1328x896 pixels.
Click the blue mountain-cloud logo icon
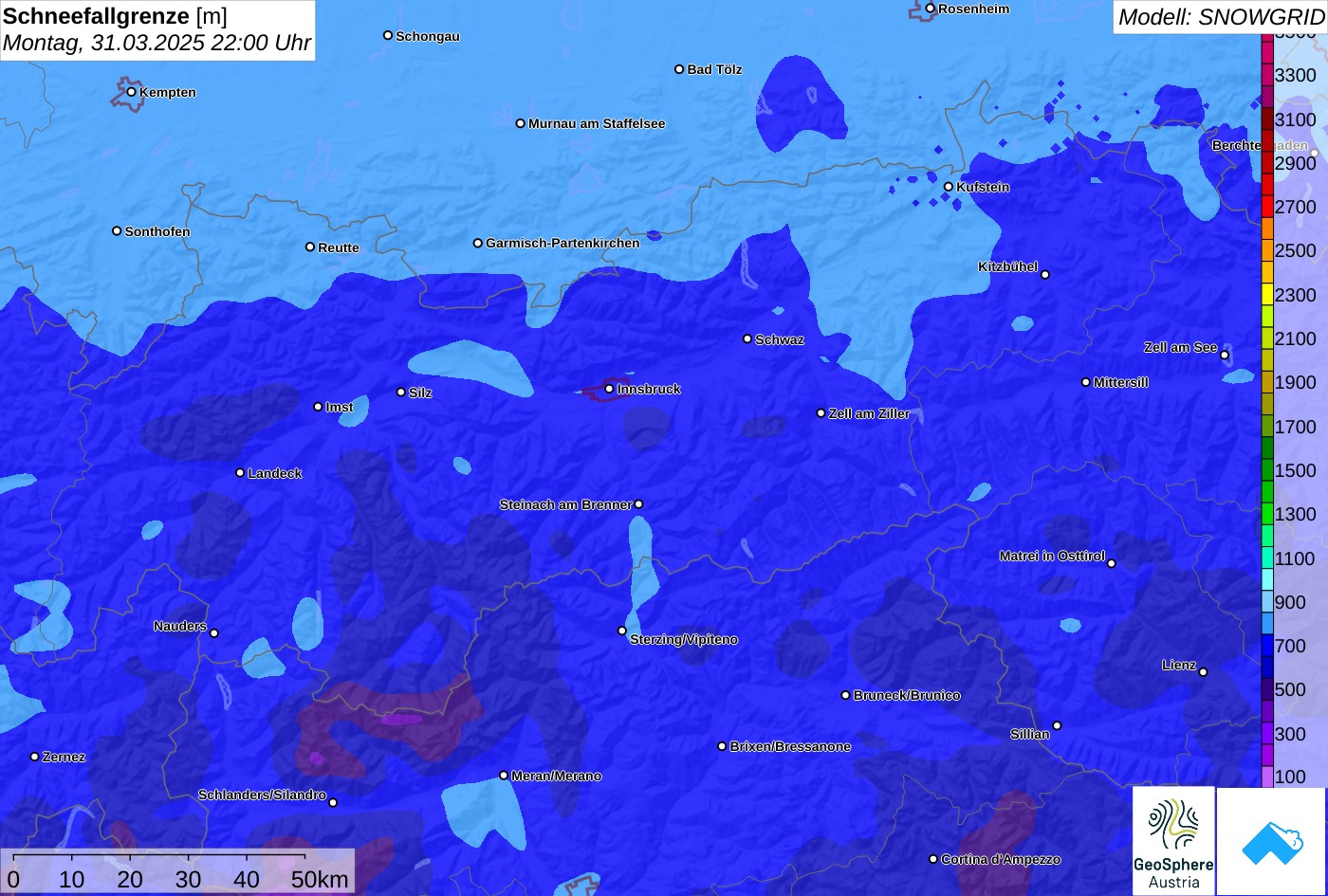(1271, 841)
